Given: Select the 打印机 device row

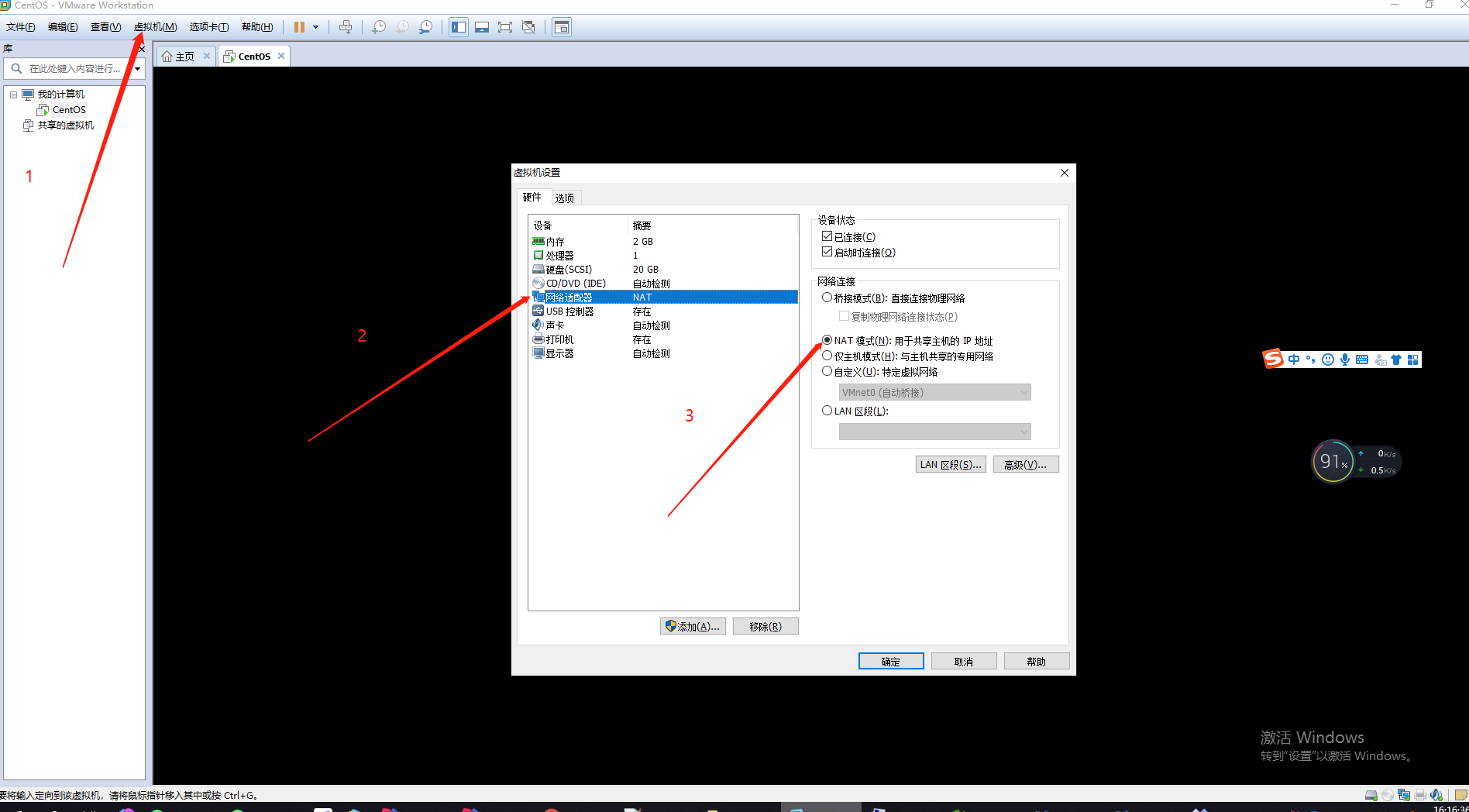Looking at the screenshot, I should (664, 339).
